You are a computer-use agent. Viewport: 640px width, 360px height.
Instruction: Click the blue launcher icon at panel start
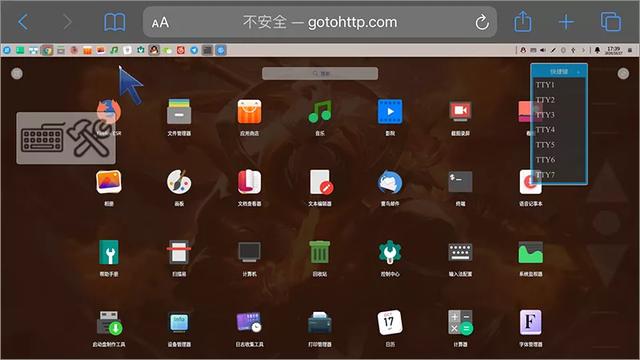point(7,50)
